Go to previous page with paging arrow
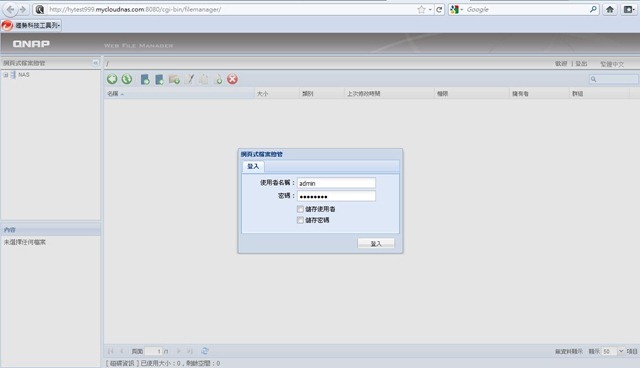This screenshot has height=368, width=640. [121, 351]
